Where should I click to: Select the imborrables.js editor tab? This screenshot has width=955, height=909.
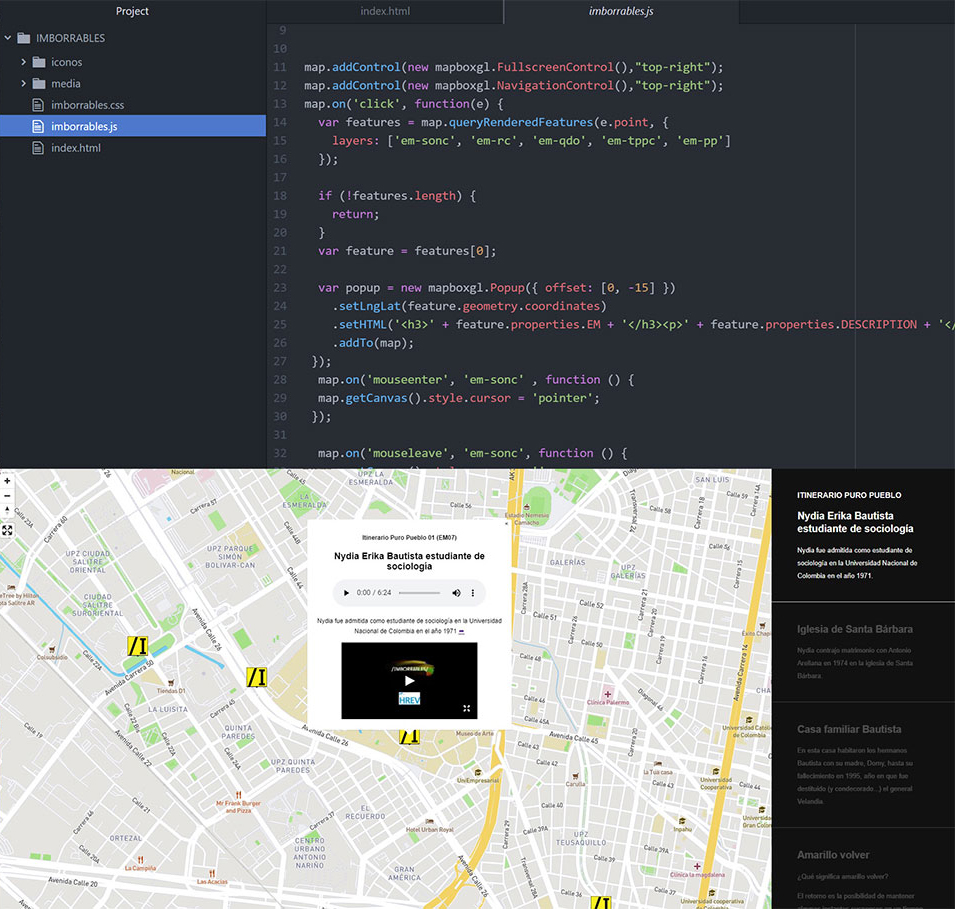pyautogui.click(x=621, y=11)
